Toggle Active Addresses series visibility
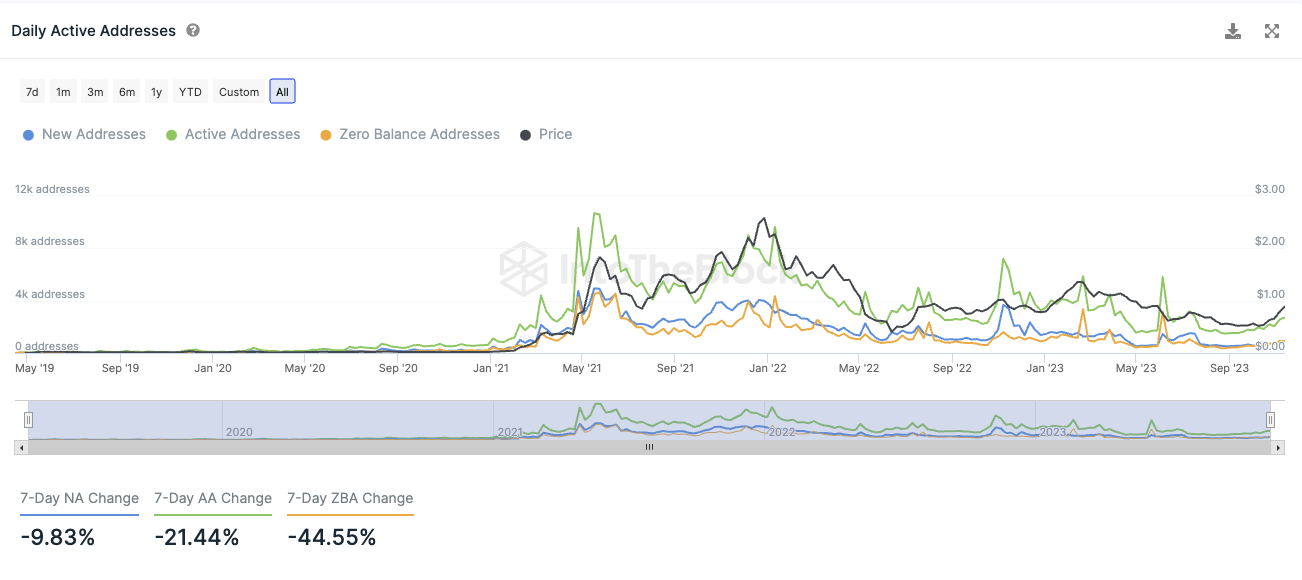The image size is (1302, 580). point(232,134)
